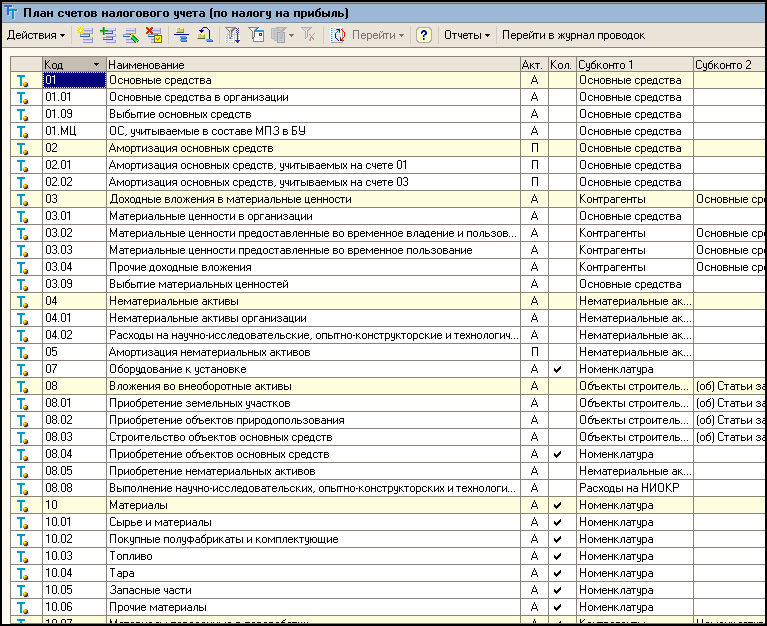This screenshot has width=767, height=626.
Task: Toggle quantity checkmark for account 07
Action: [558, 370]
